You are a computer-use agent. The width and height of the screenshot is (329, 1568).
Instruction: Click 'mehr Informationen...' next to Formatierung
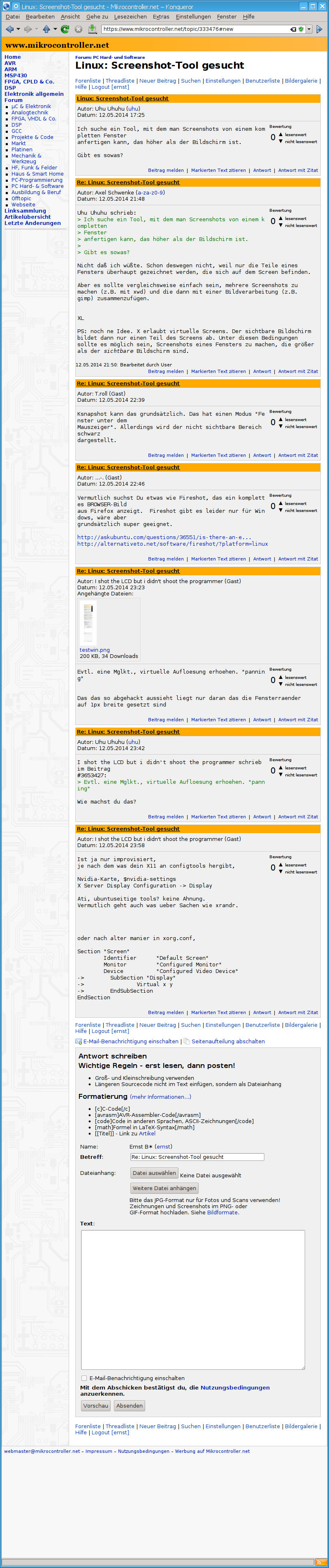[160, 1097]
